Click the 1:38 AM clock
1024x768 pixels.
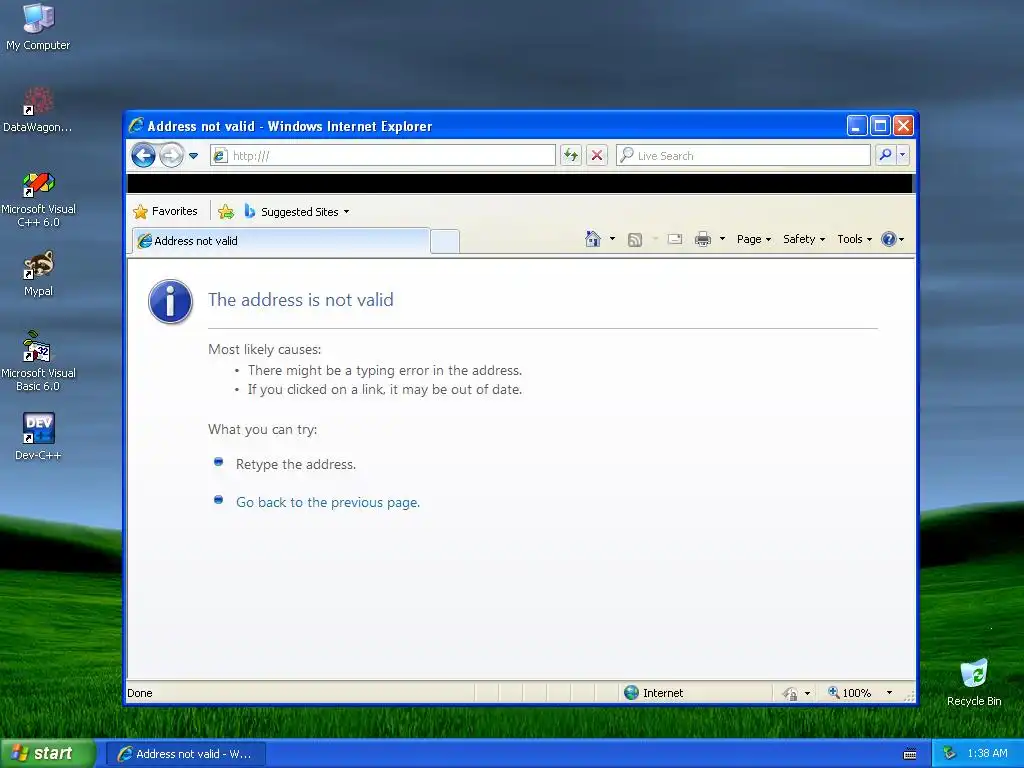click(987, 753)
